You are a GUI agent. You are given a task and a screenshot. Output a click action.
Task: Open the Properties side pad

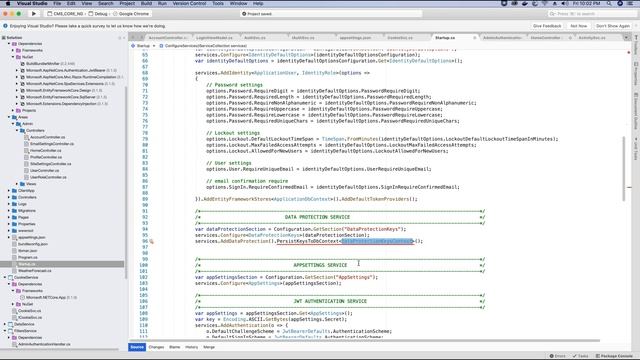(x=636, y=74)
